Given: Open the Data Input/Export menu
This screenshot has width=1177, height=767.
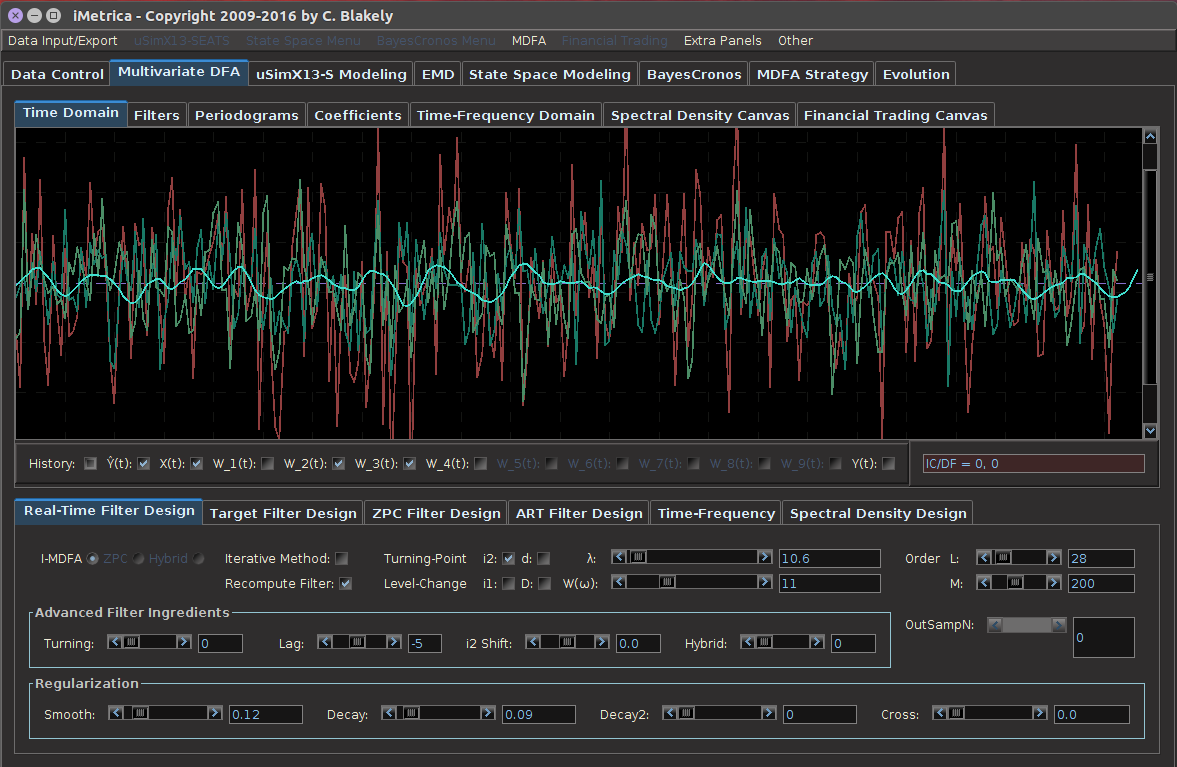Looking at the screenshot, I should 63,41.
